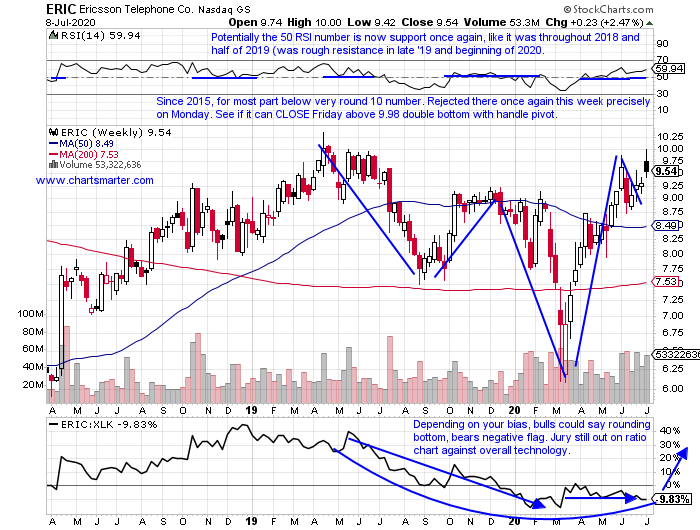Click the Chg +0.23 (+2.47%) value
Image resolution: width=700 pixels, height=530 pixels.
pyautogui.click(x=594, y=22)
